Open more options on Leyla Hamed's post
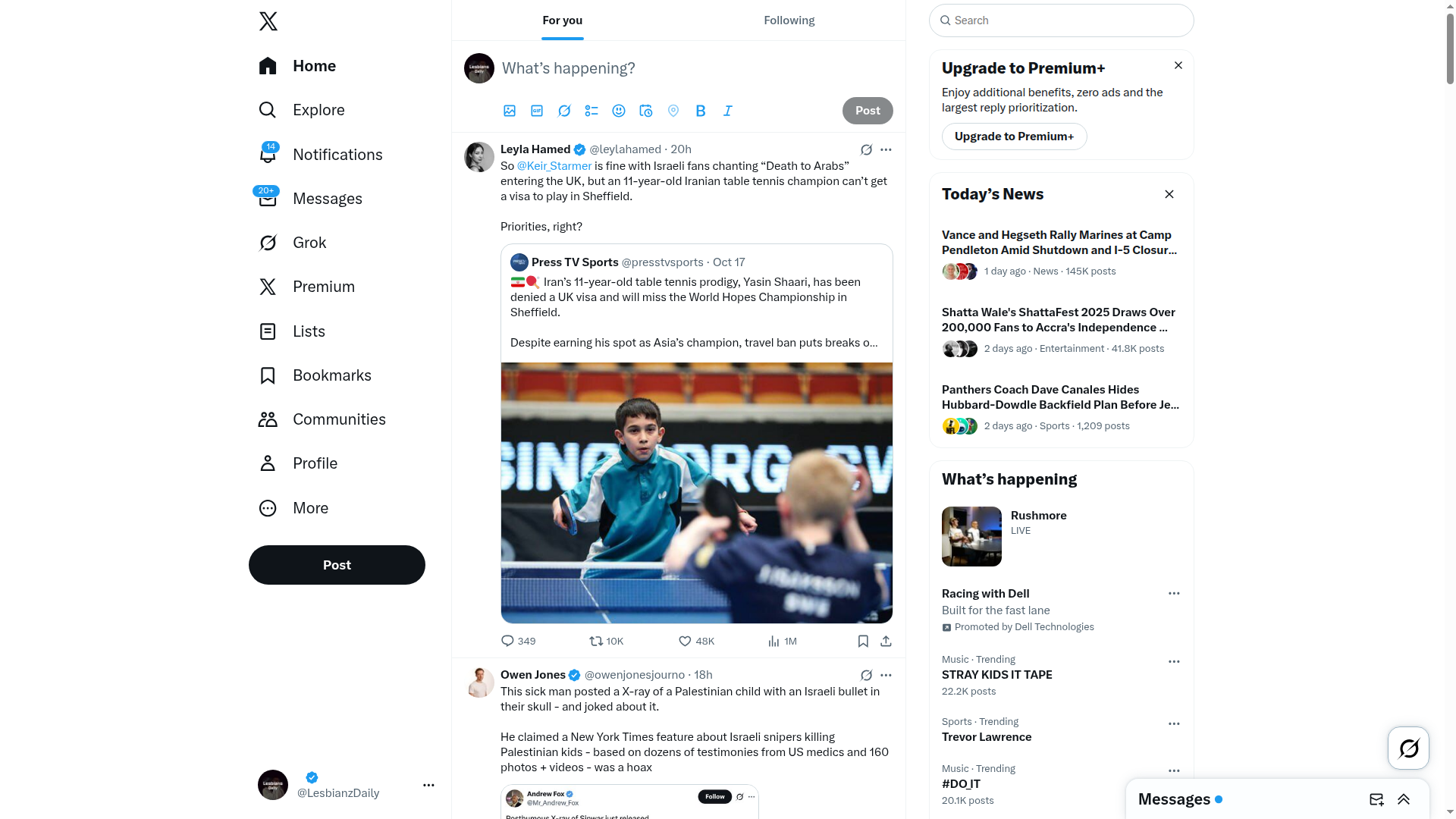Viewport: 1456px width, 819px height. coord(886,149)
